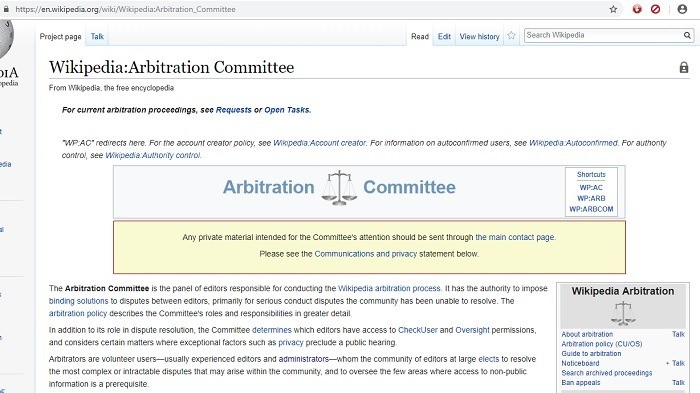Open the Edit tab
Viewport: 700px width, 393px height.
[444, 37]
